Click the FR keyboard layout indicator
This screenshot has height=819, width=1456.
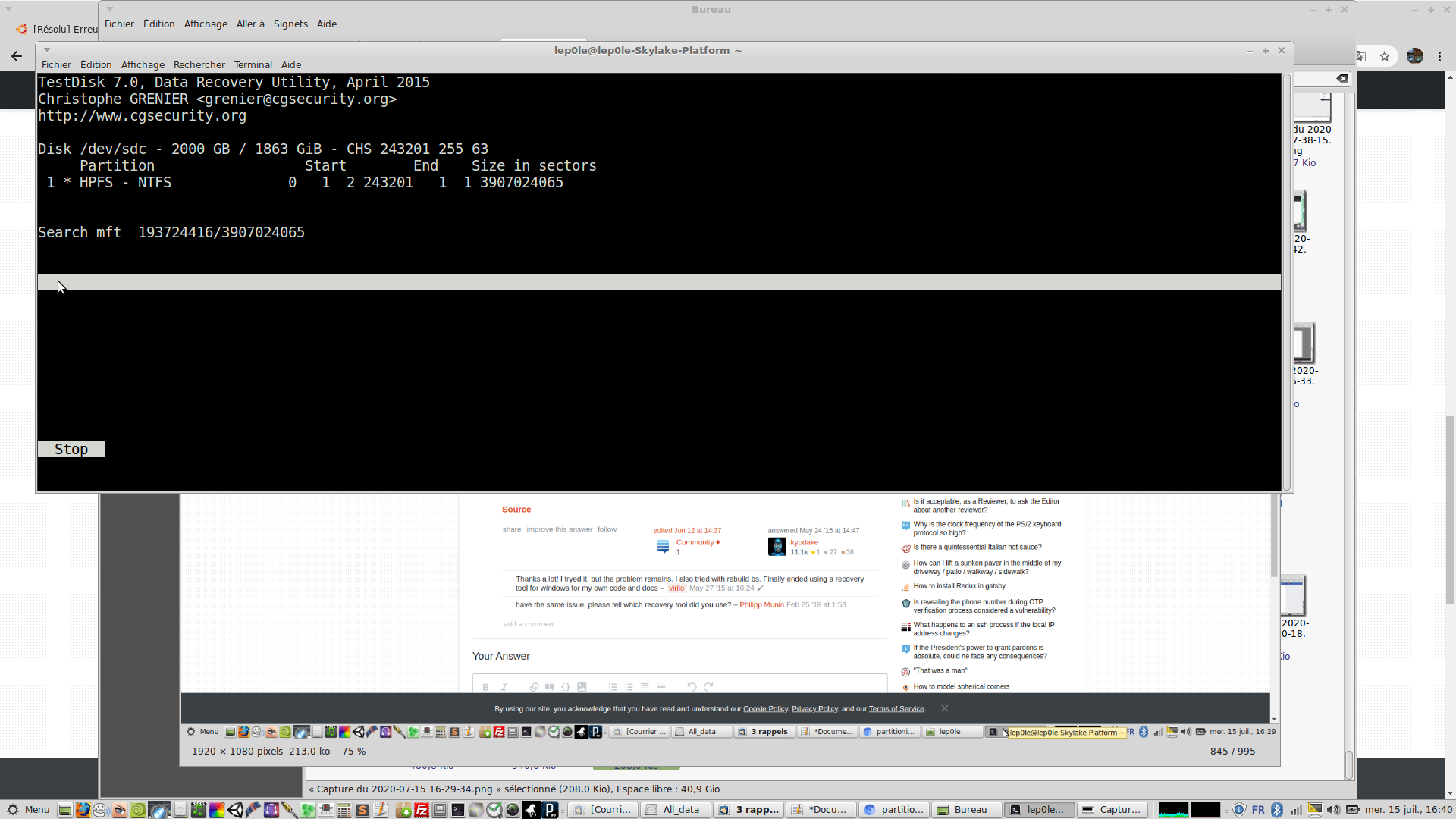coord(1258,810)
